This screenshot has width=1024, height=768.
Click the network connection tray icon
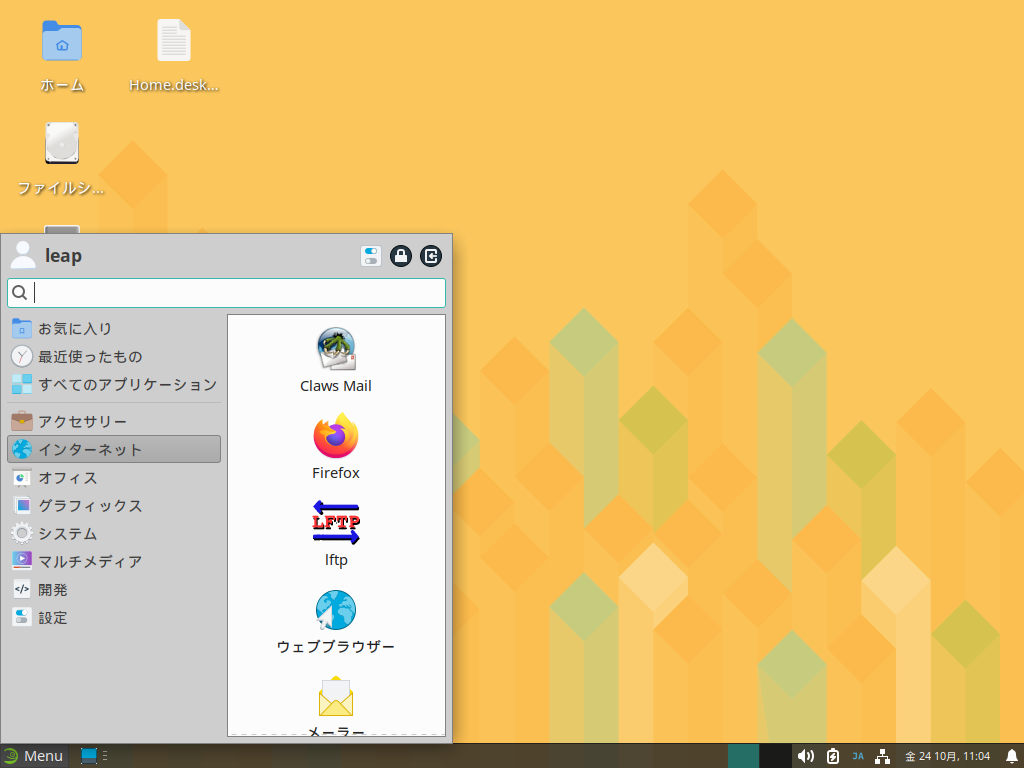882,756
